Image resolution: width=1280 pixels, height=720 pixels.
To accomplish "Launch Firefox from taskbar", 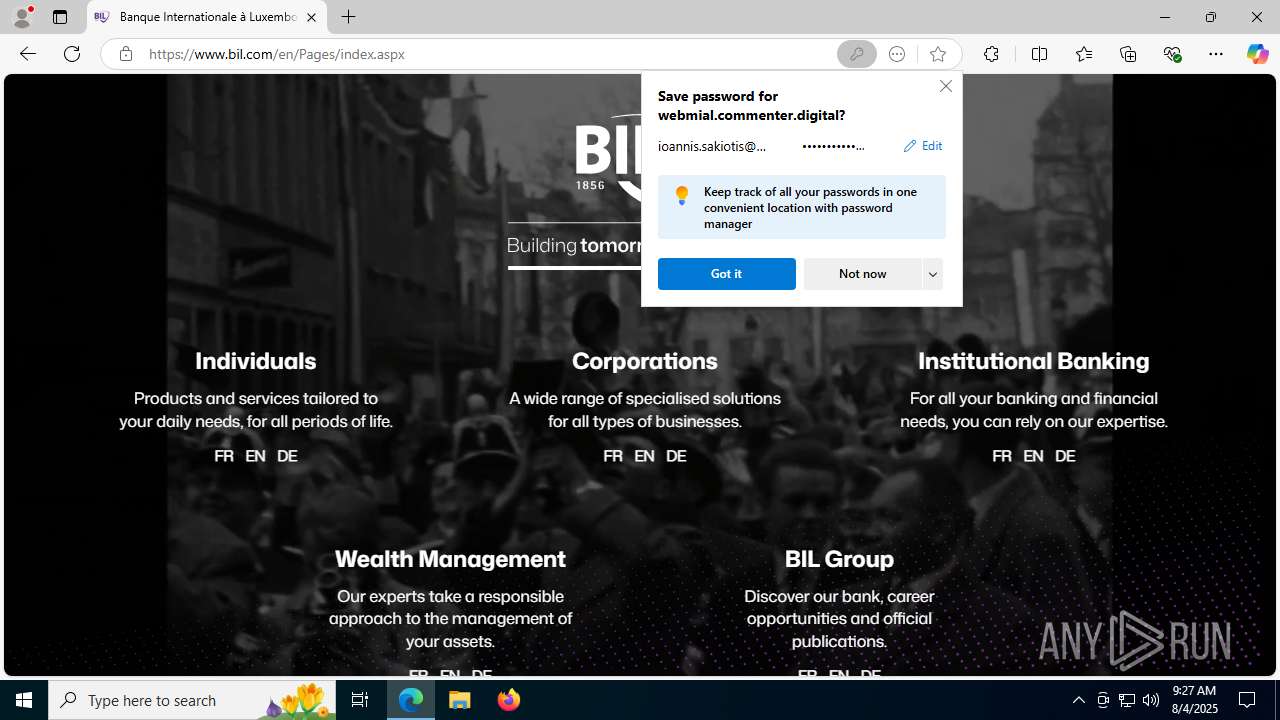I will pos(509,700).
